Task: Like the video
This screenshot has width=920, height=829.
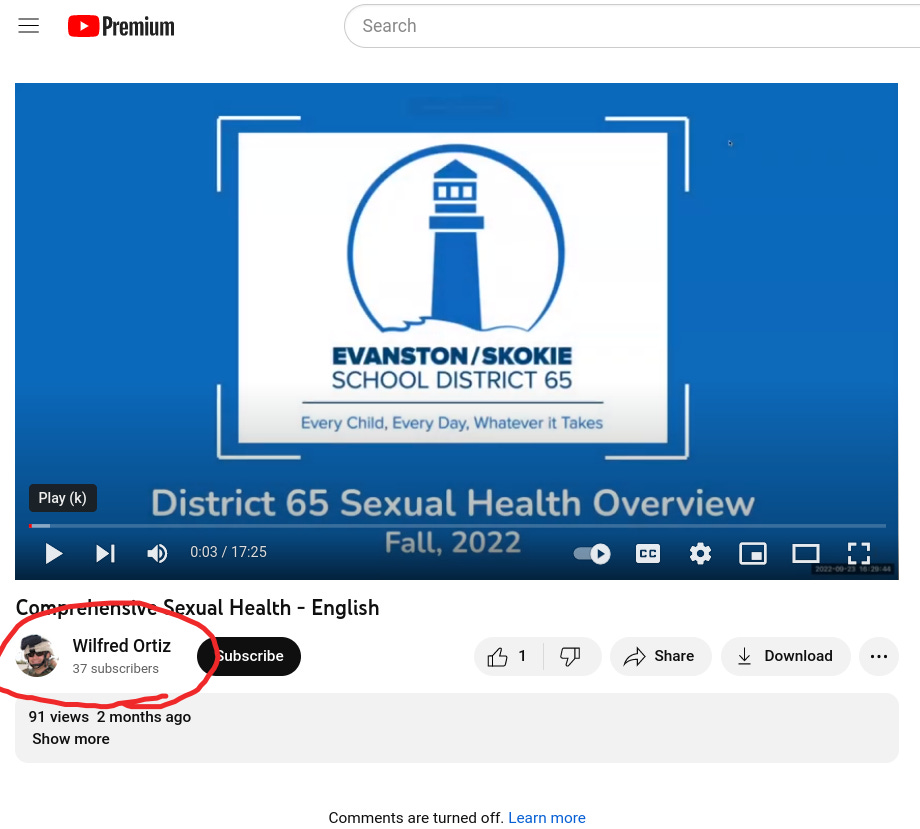Action: [x=508, y=656]
